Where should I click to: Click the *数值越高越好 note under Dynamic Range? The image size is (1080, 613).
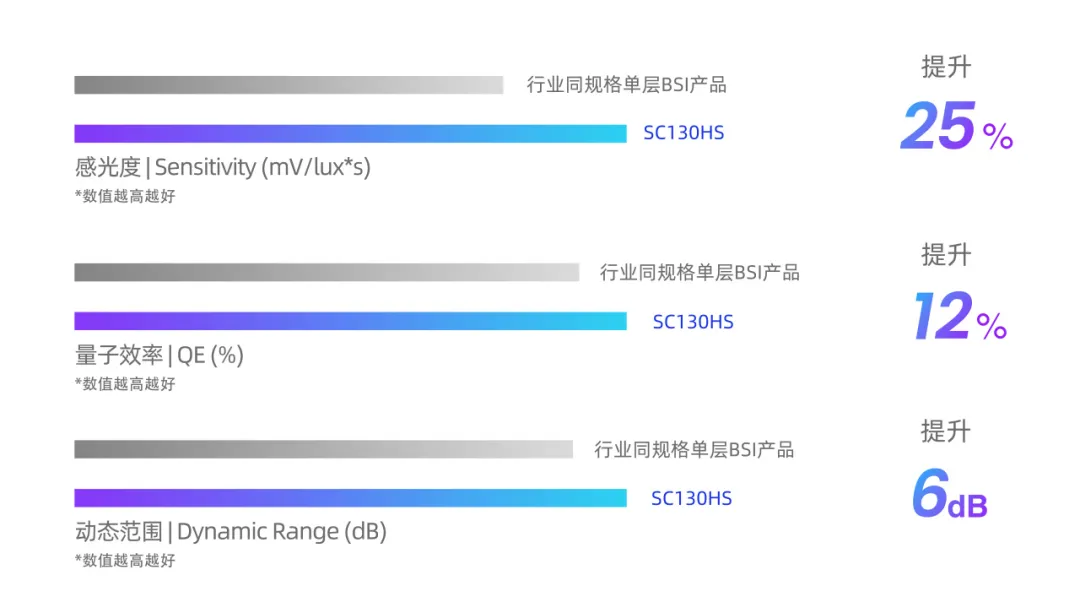click(x=125, y=560)
